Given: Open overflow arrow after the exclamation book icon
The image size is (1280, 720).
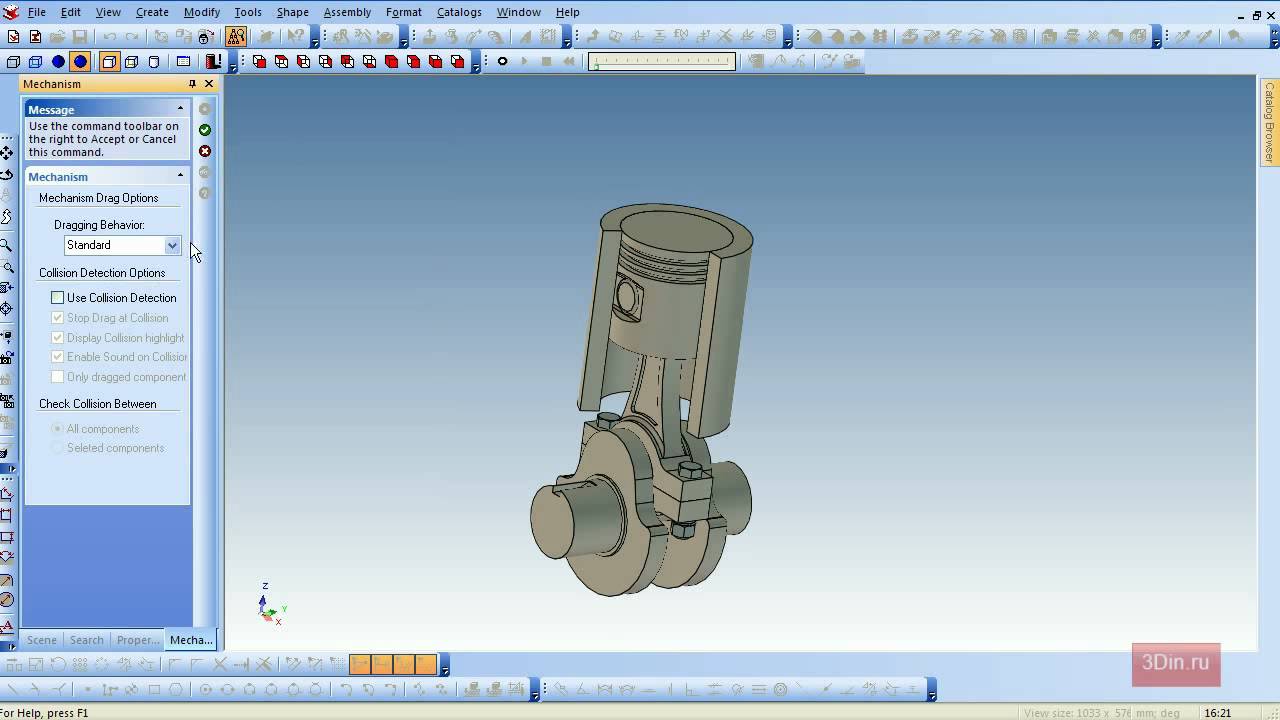Looking at the screenshot, I should point(232,62).
